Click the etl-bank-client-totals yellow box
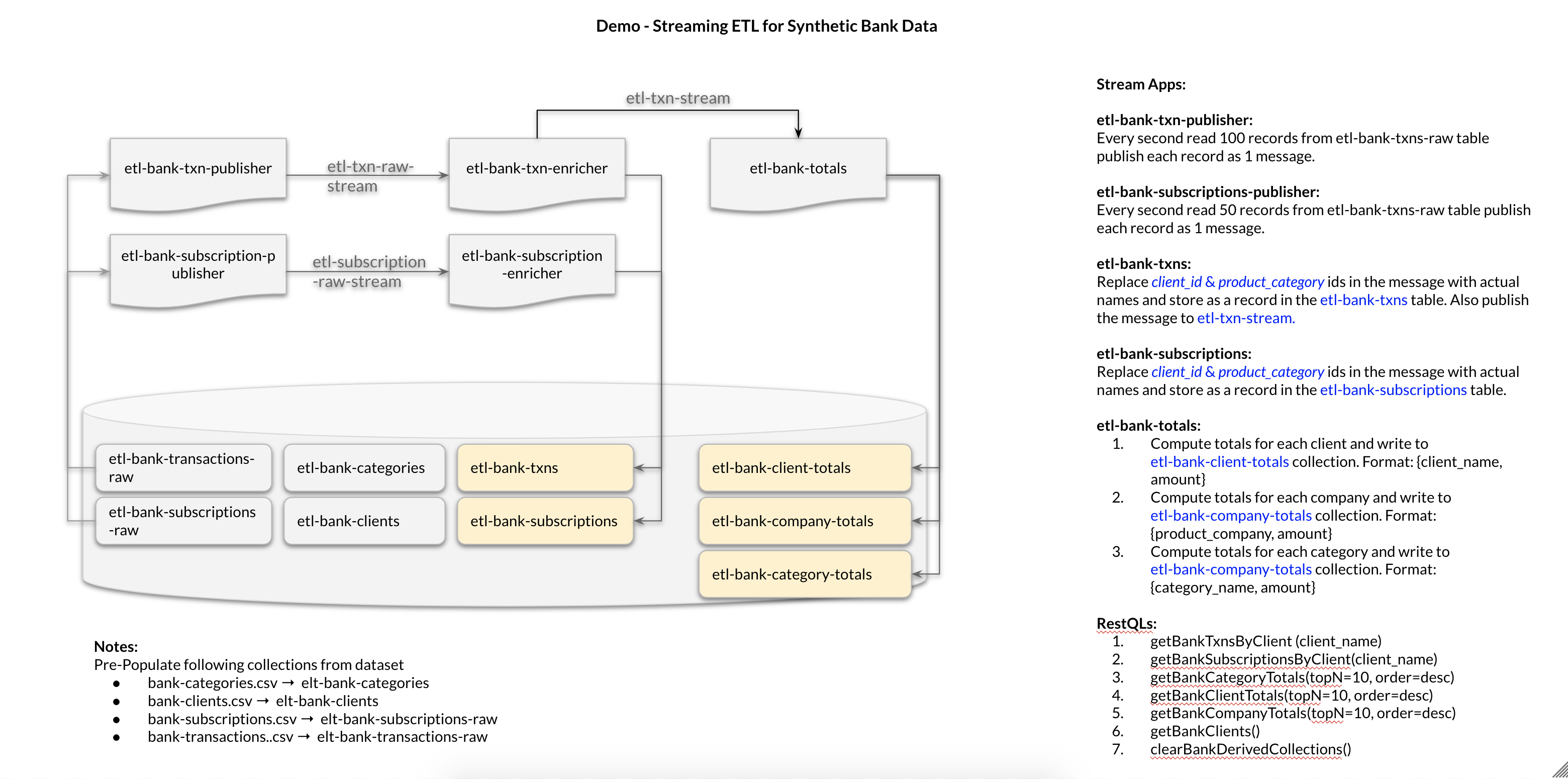 point(804,467)
